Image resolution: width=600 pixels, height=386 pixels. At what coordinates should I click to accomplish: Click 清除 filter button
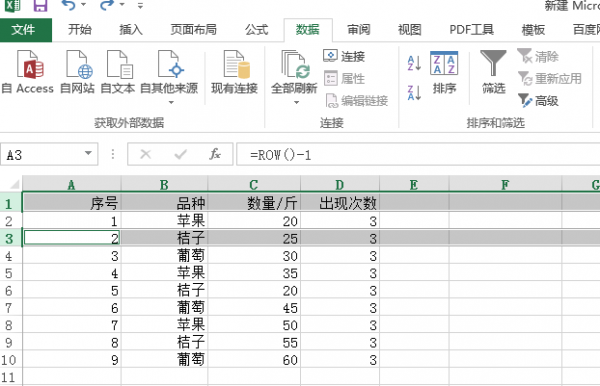tap(538, 56)
